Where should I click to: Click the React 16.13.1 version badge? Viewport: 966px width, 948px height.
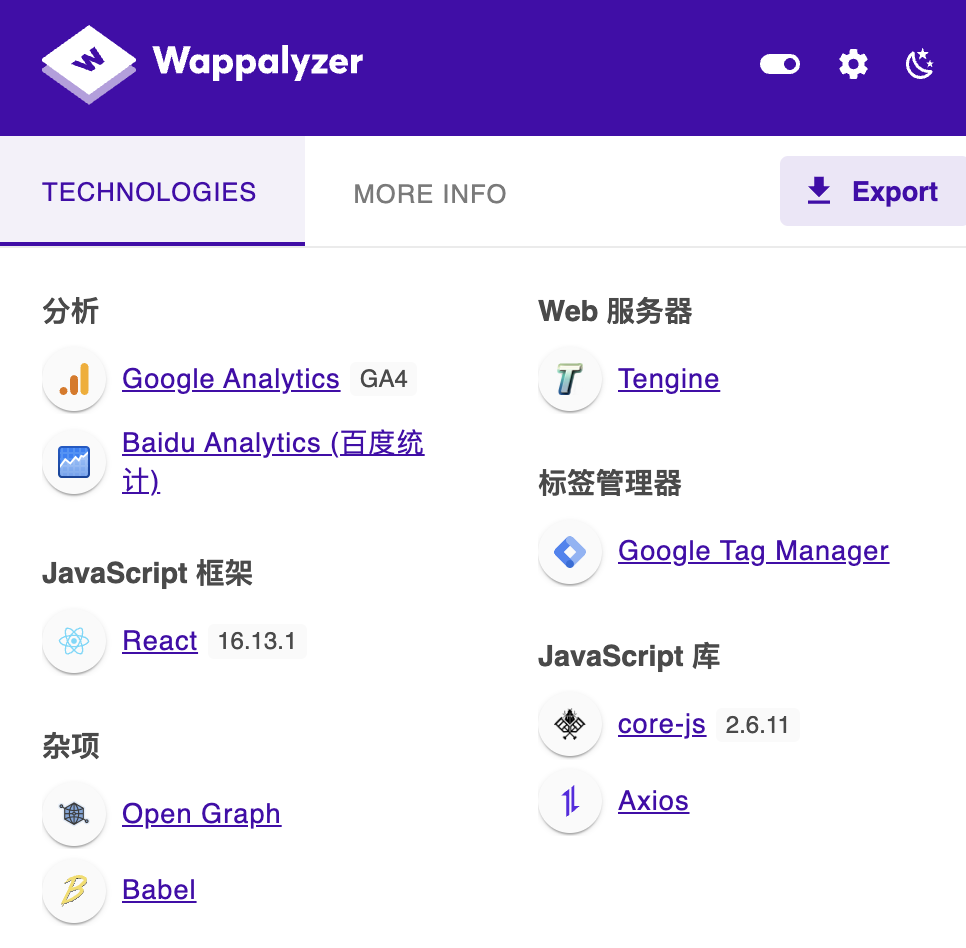[x=257, y=641]
